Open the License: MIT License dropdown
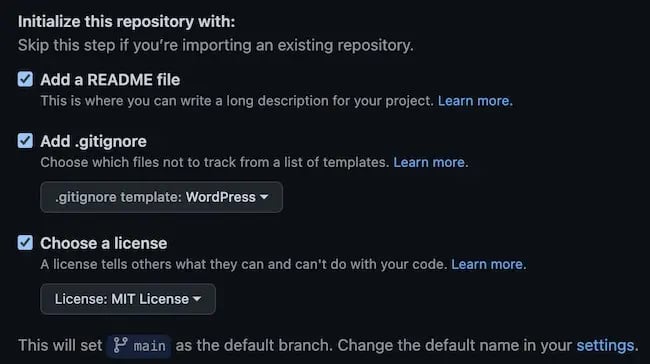 pos(128,299)
